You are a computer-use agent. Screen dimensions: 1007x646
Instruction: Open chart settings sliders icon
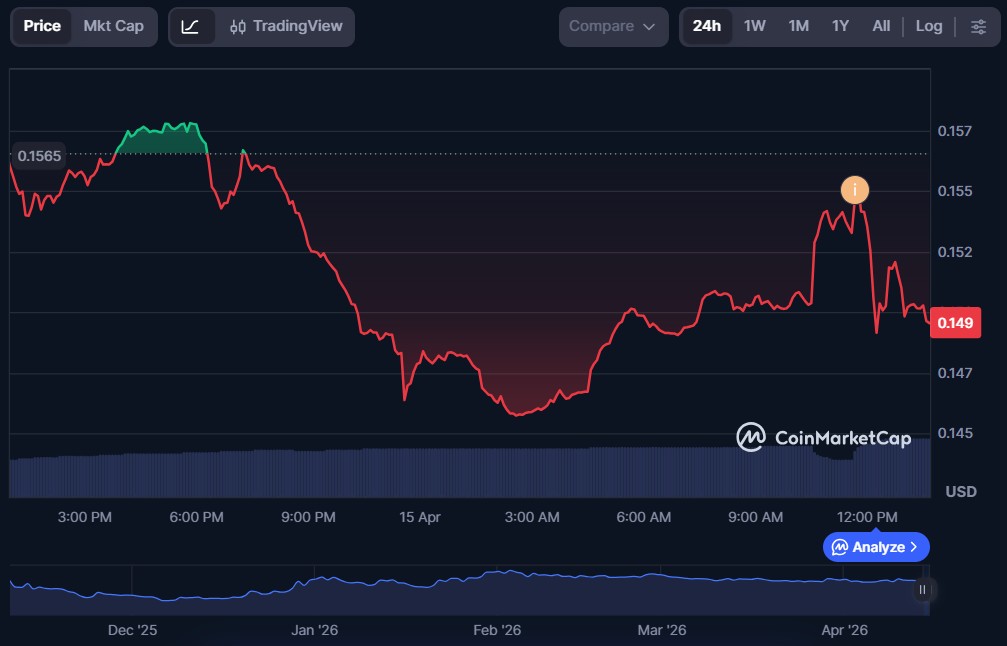[x=978, y=27]
